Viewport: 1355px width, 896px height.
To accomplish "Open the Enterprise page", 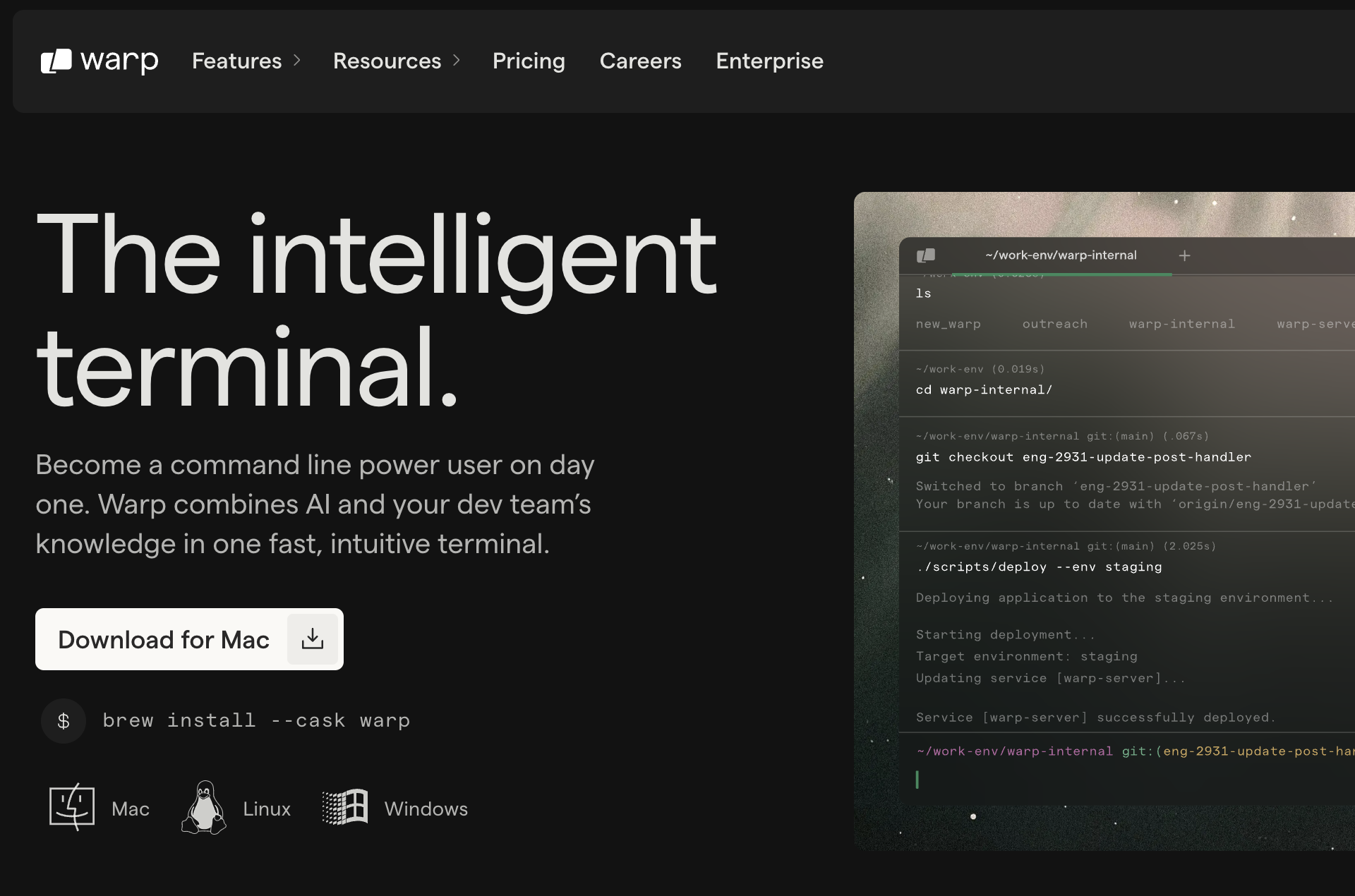I will point(769,61).
